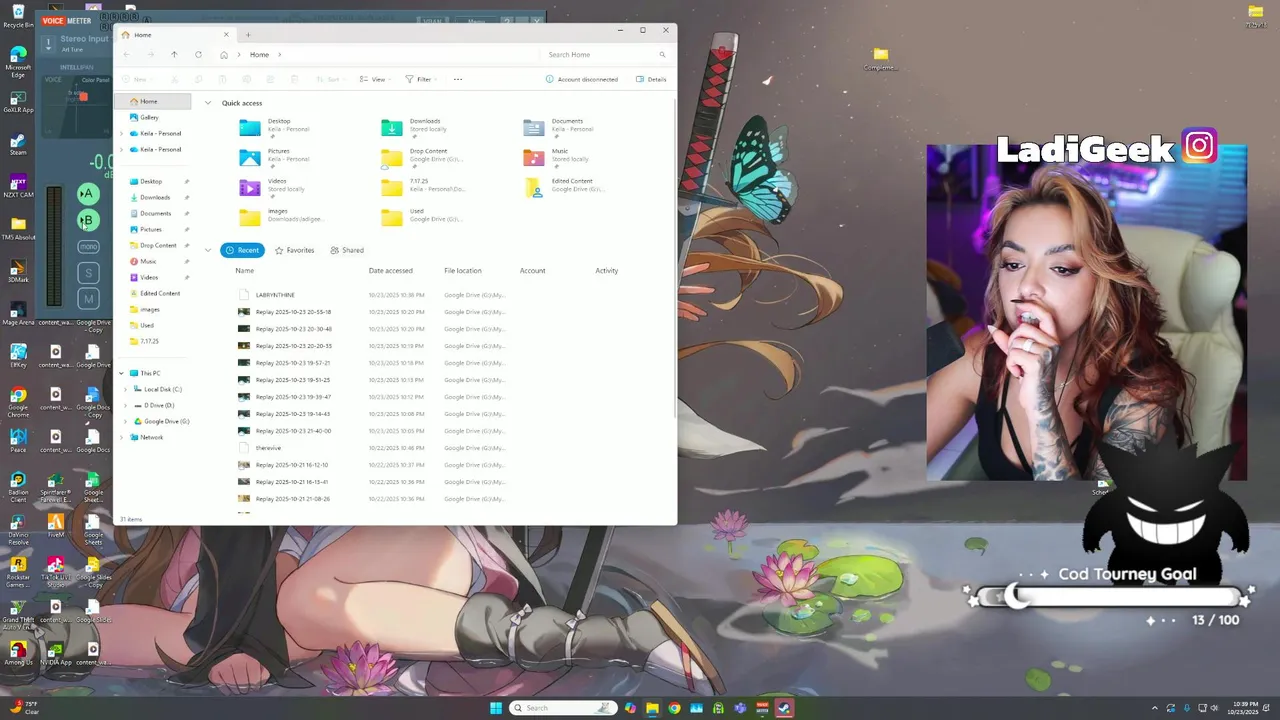Open the Music folder in Quick access

(x=558, y=157)
